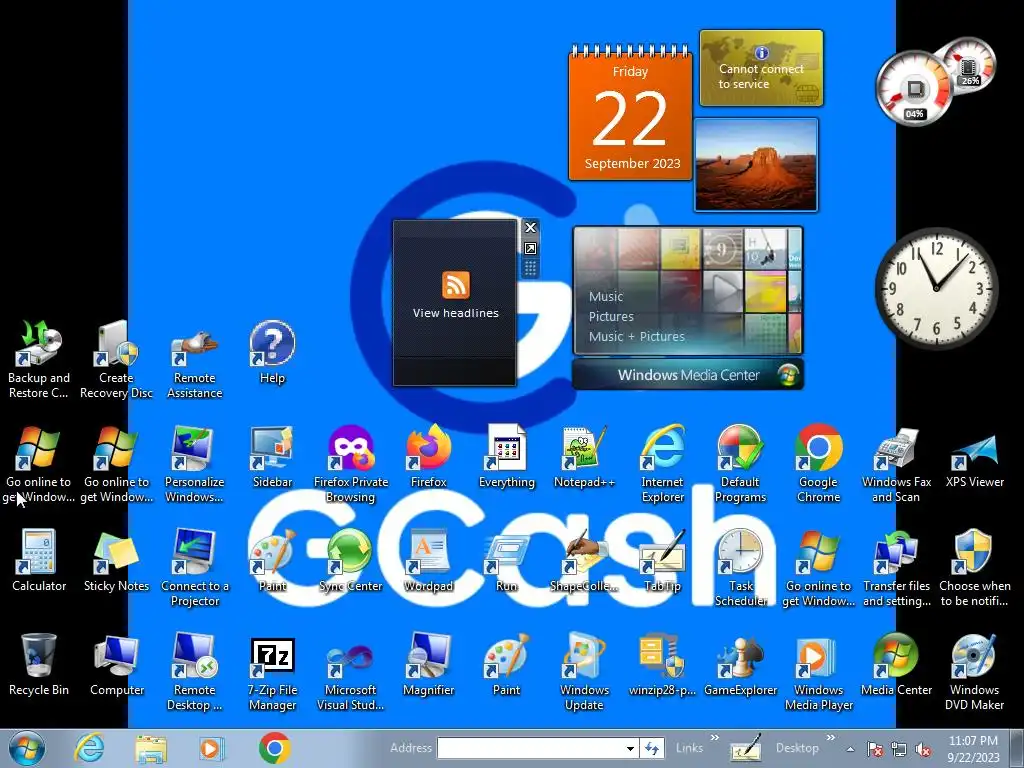Click the CPU meter gadget
The height and width of the screenshot is (768, 1024).
[916, 89]
